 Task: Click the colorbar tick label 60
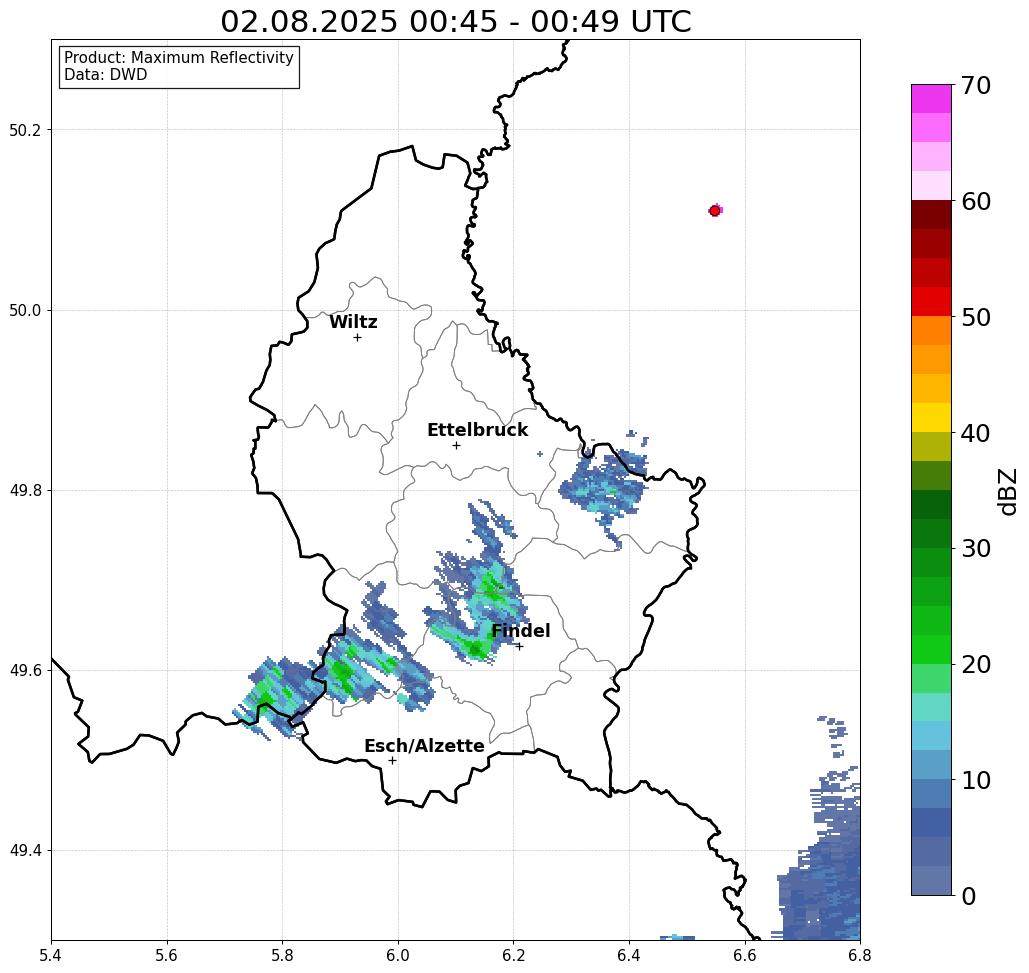pos(976,201)
